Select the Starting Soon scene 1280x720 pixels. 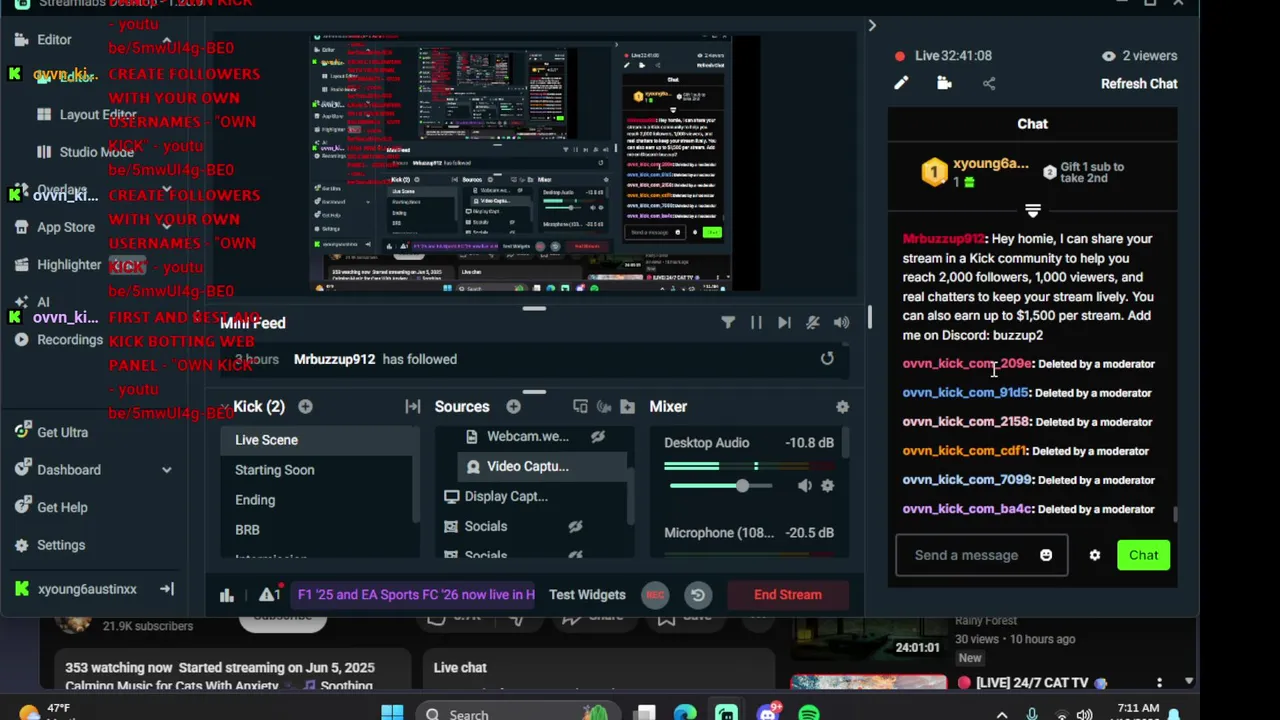pos(316,470)
